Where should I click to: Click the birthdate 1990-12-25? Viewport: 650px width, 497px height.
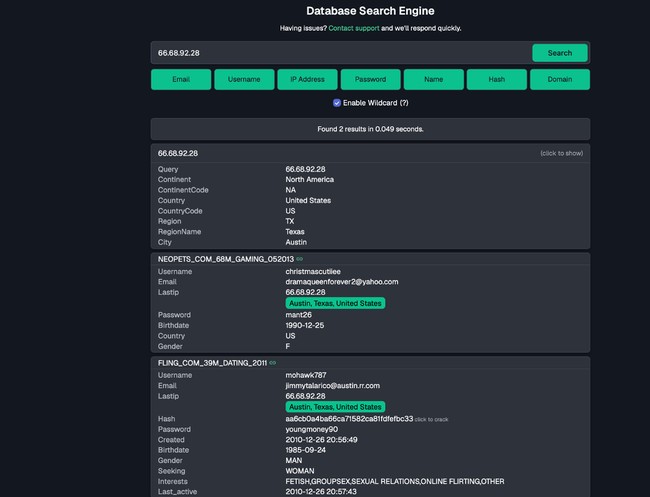(x=305, y=325)
